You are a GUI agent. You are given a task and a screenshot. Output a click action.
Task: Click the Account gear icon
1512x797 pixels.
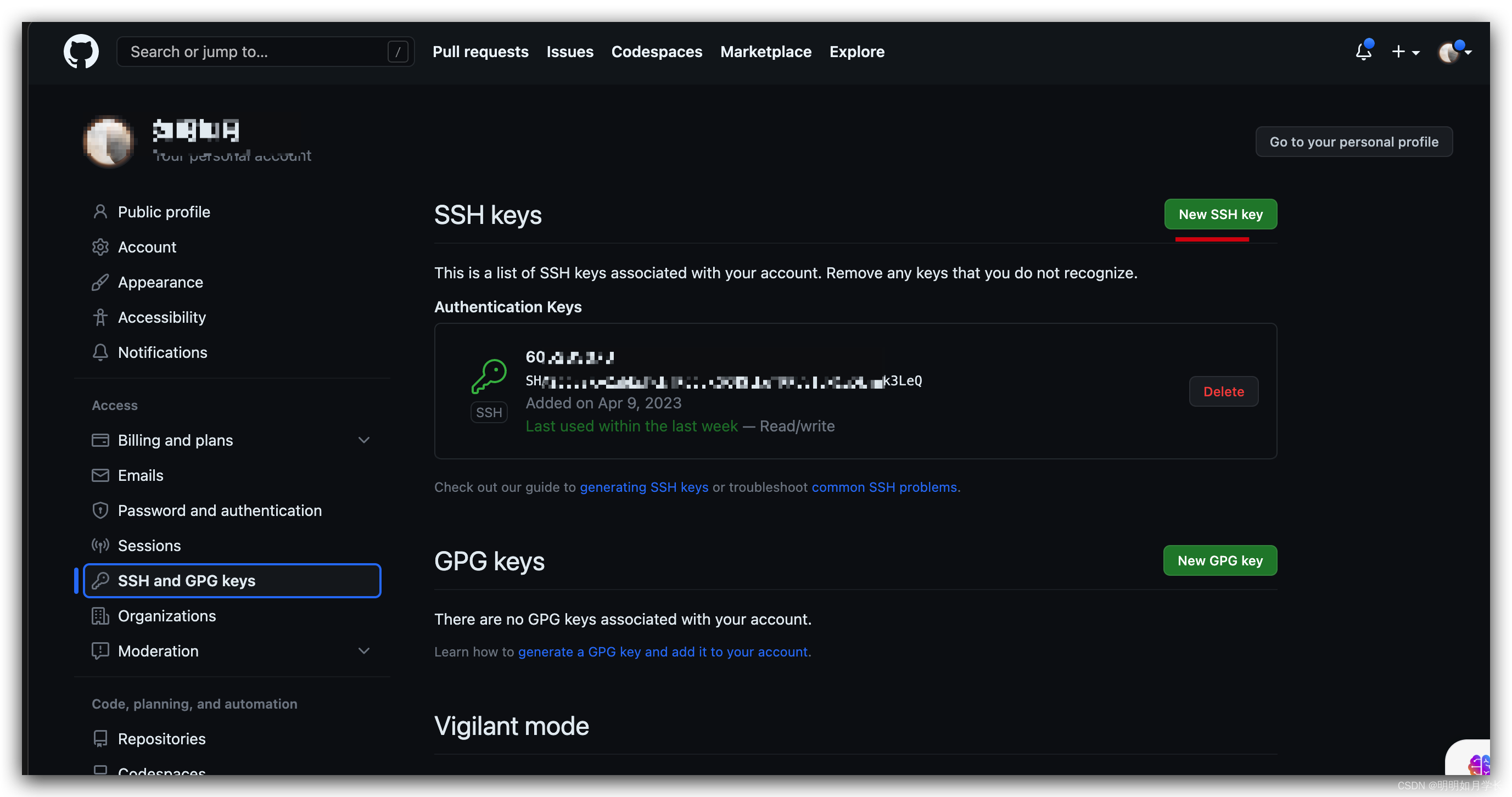click(x=100, y=247)
